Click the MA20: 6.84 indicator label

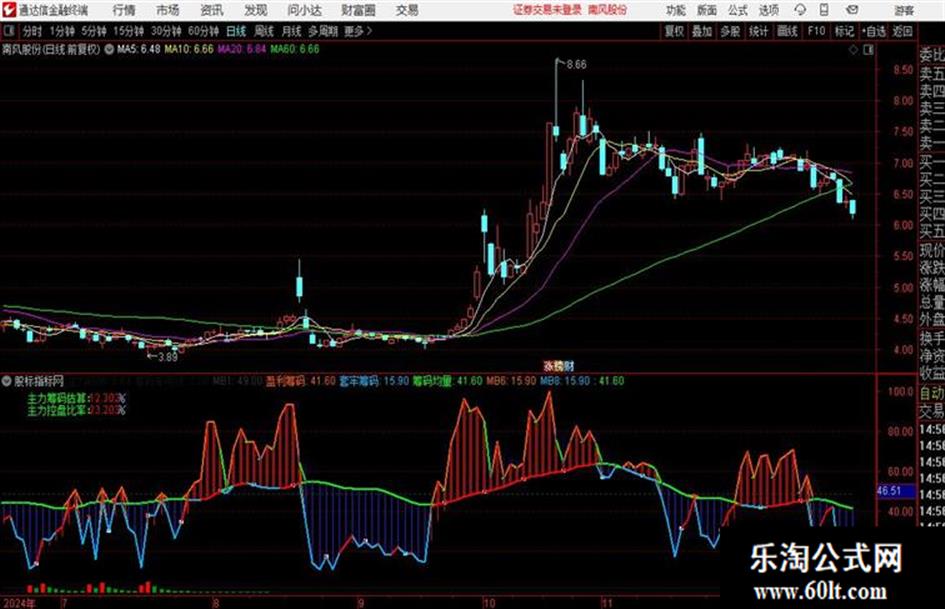(241, 49)
